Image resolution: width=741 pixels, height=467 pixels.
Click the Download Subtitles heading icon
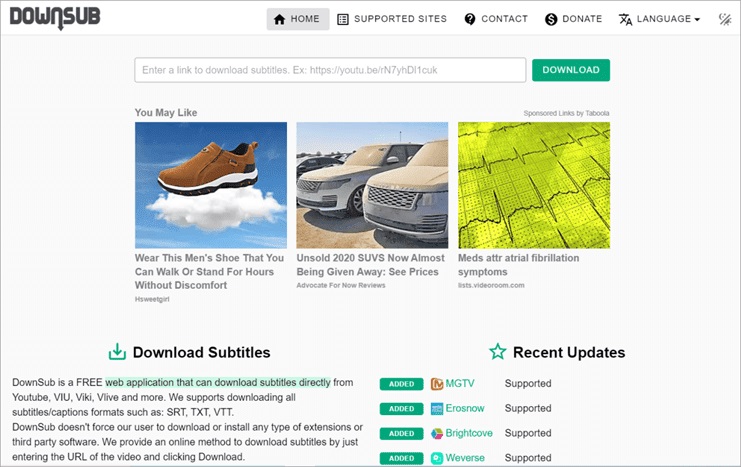(x=117, y=352)
